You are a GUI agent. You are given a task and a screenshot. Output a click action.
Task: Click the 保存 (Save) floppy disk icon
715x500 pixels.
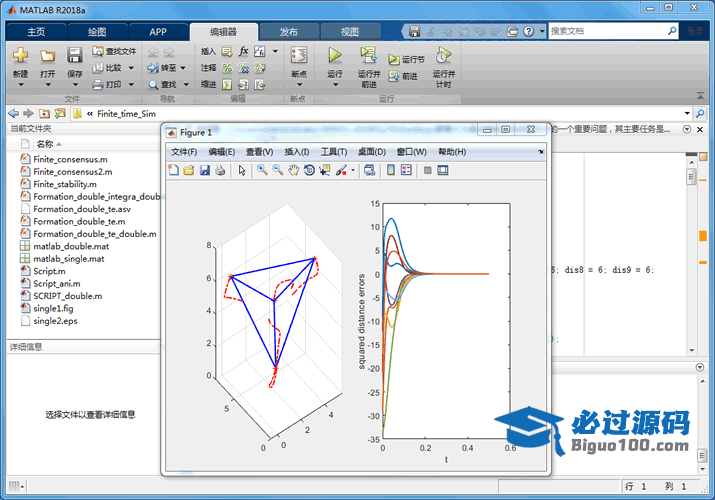click(74, 55)
